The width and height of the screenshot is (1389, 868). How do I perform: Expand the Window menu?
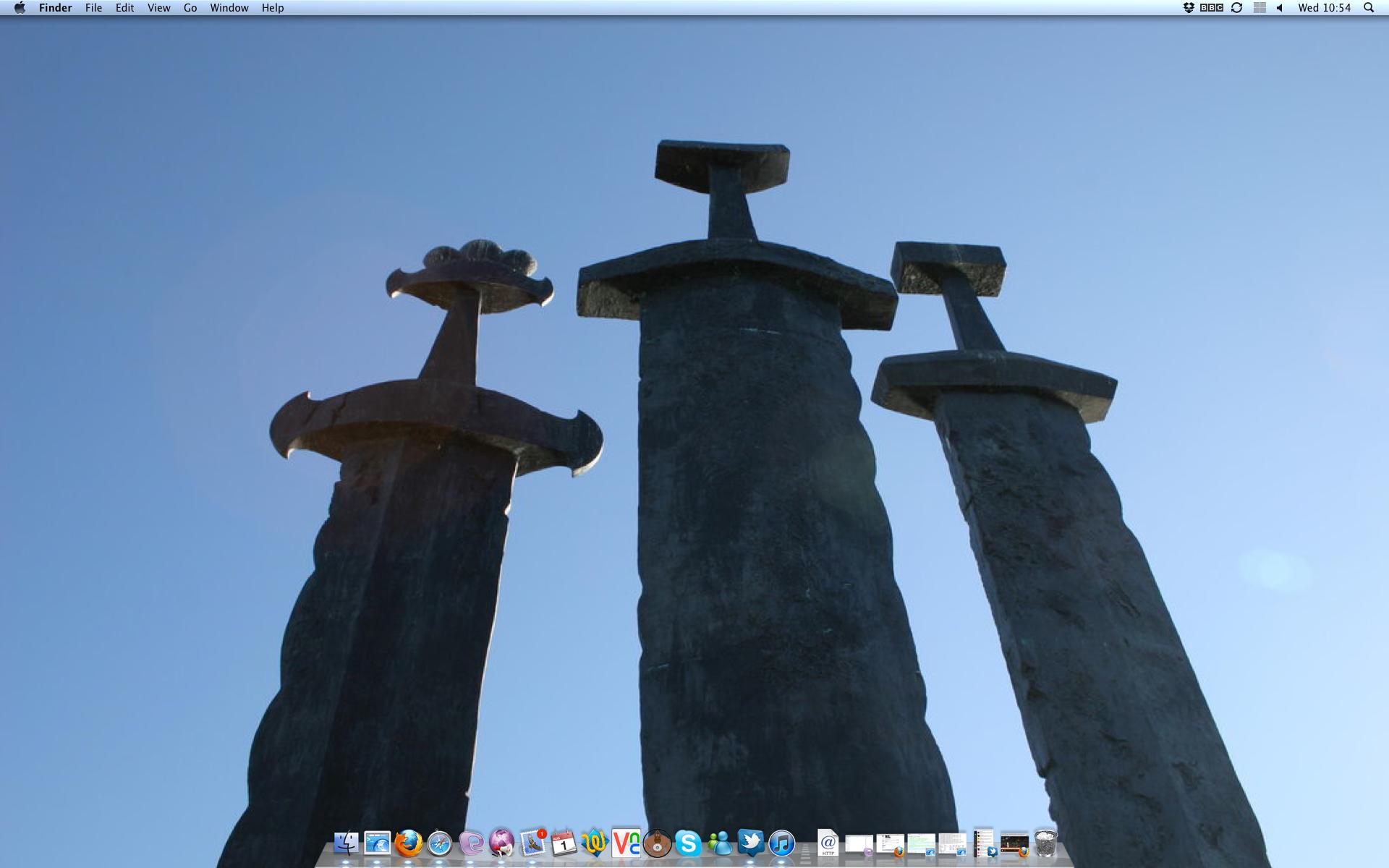(229, 8)
